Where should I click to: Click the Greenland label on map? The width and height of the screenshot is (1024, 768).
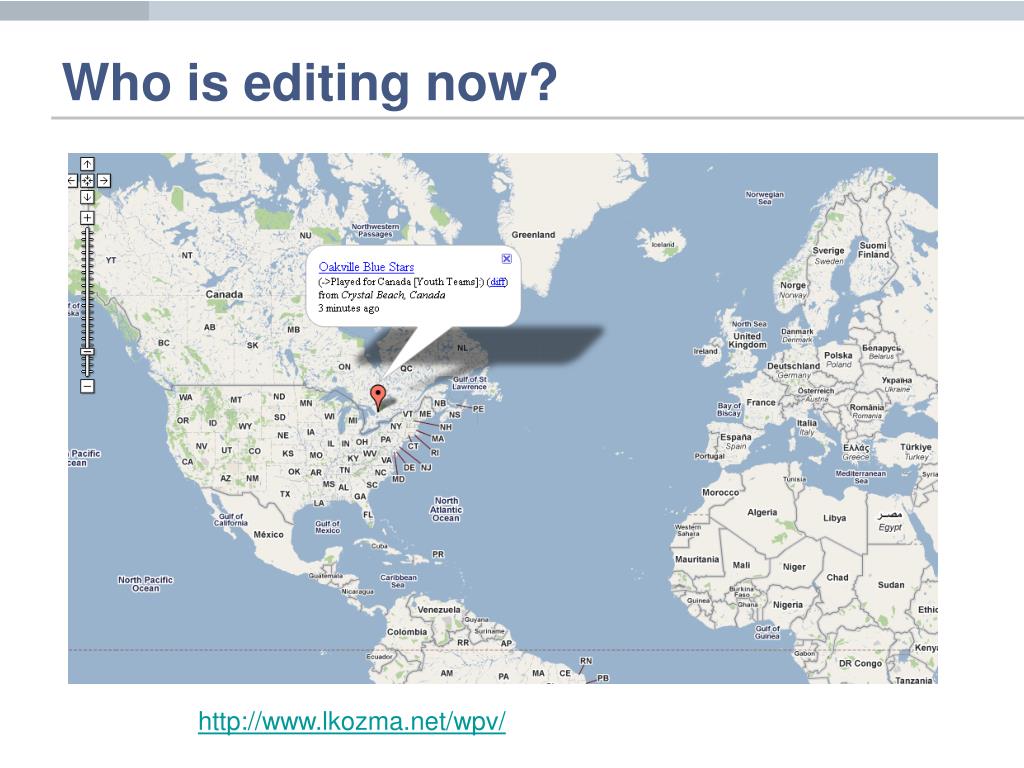pyautogui.click(x=533, y=234)
